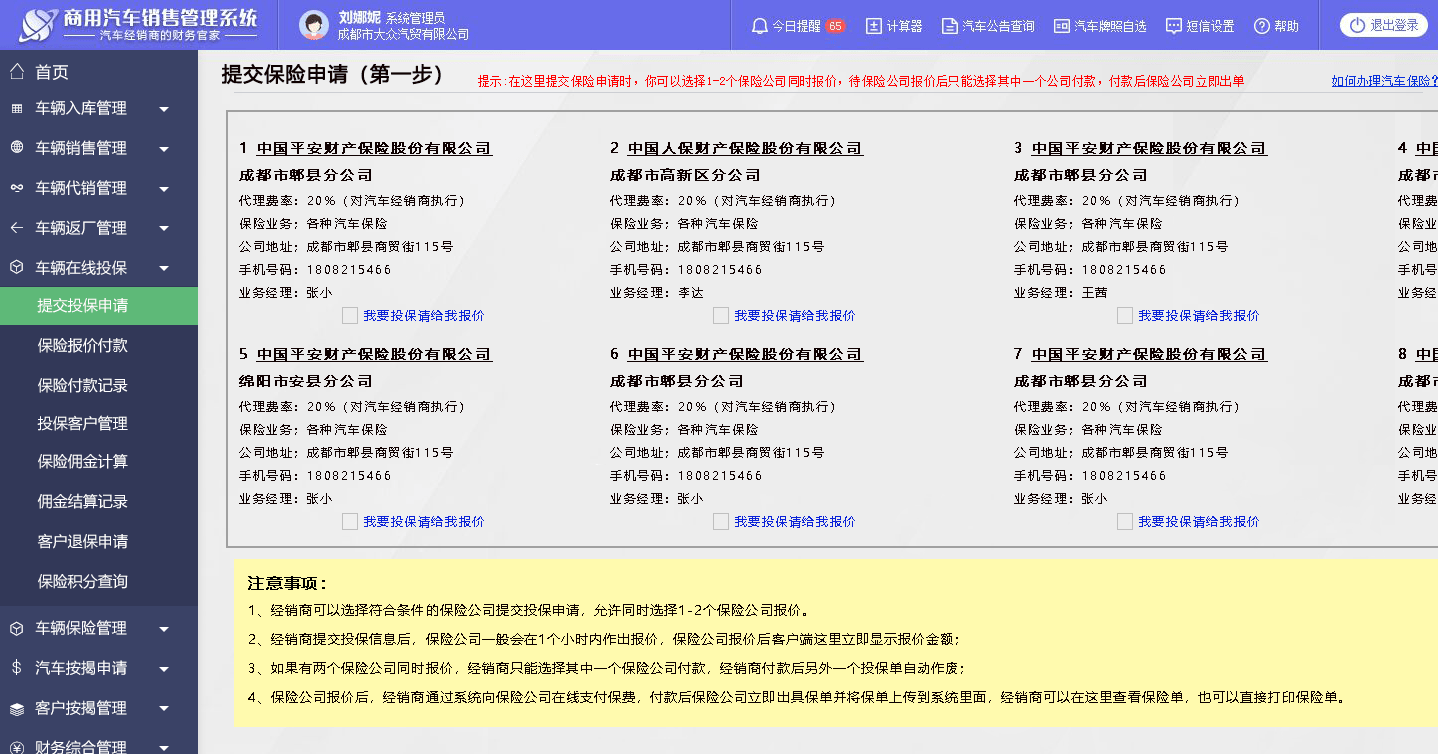Check quote box for company 3 (王茜)
Viewport: 1438px width, 754px height.
point(1125,315)
